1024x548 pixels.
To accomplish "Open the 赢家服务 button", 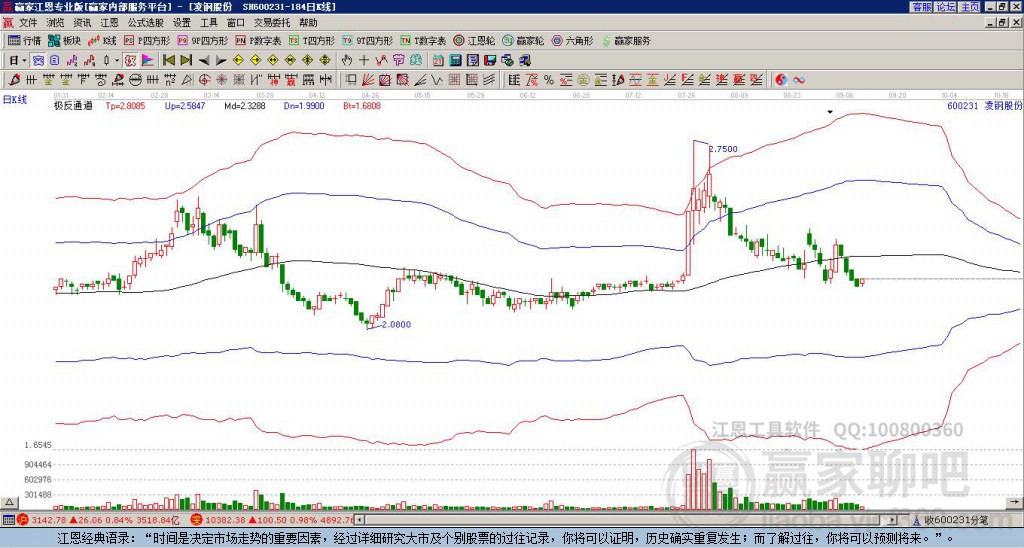I will [x=626, y=40].
